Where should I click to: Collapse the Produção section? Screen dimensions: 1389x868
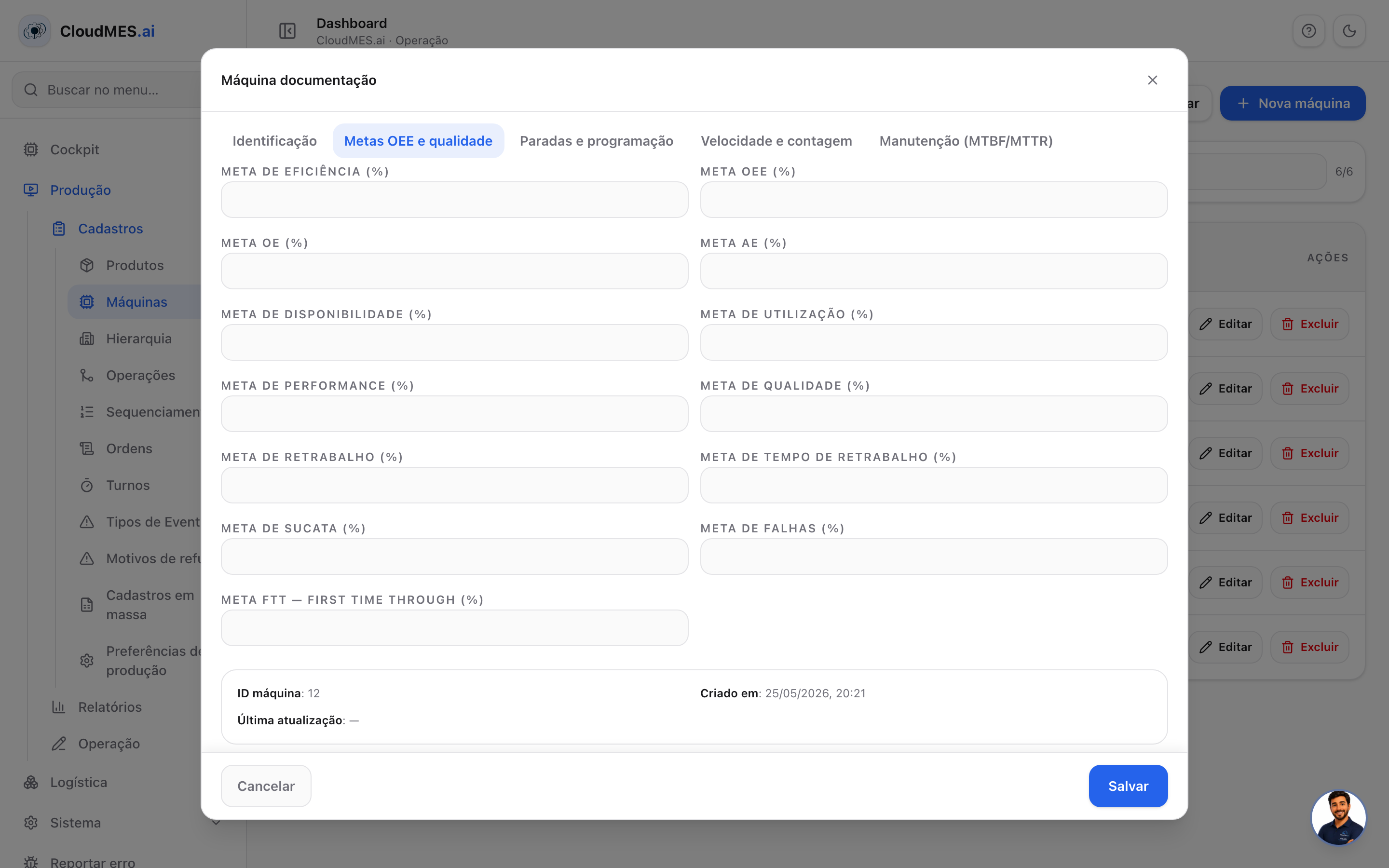[81, 190]
